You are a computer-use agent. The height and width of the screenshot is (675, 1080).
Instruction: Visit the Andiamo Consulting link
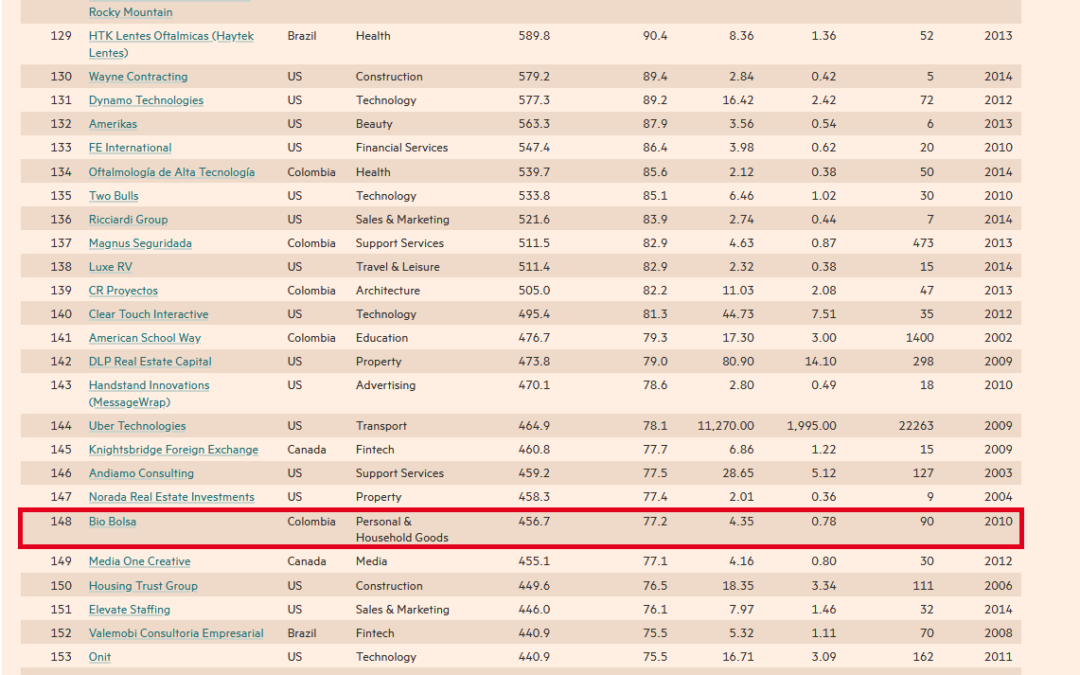coord(141,473)
